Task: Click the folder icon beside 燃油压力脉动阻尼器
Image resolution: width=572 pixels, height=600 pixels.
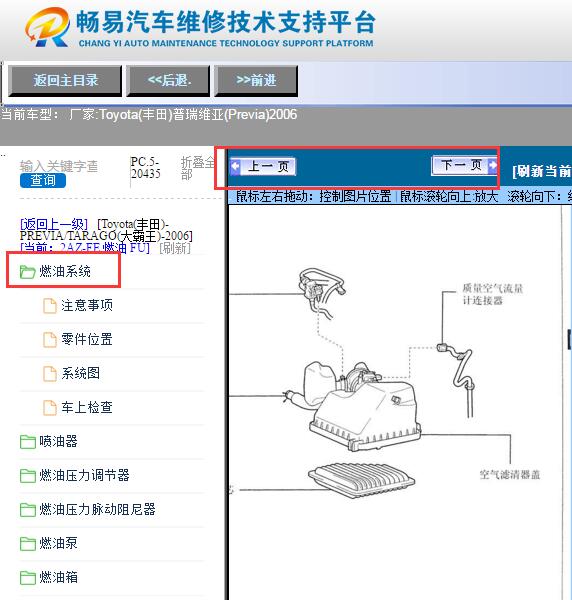Action: point(28,510)
